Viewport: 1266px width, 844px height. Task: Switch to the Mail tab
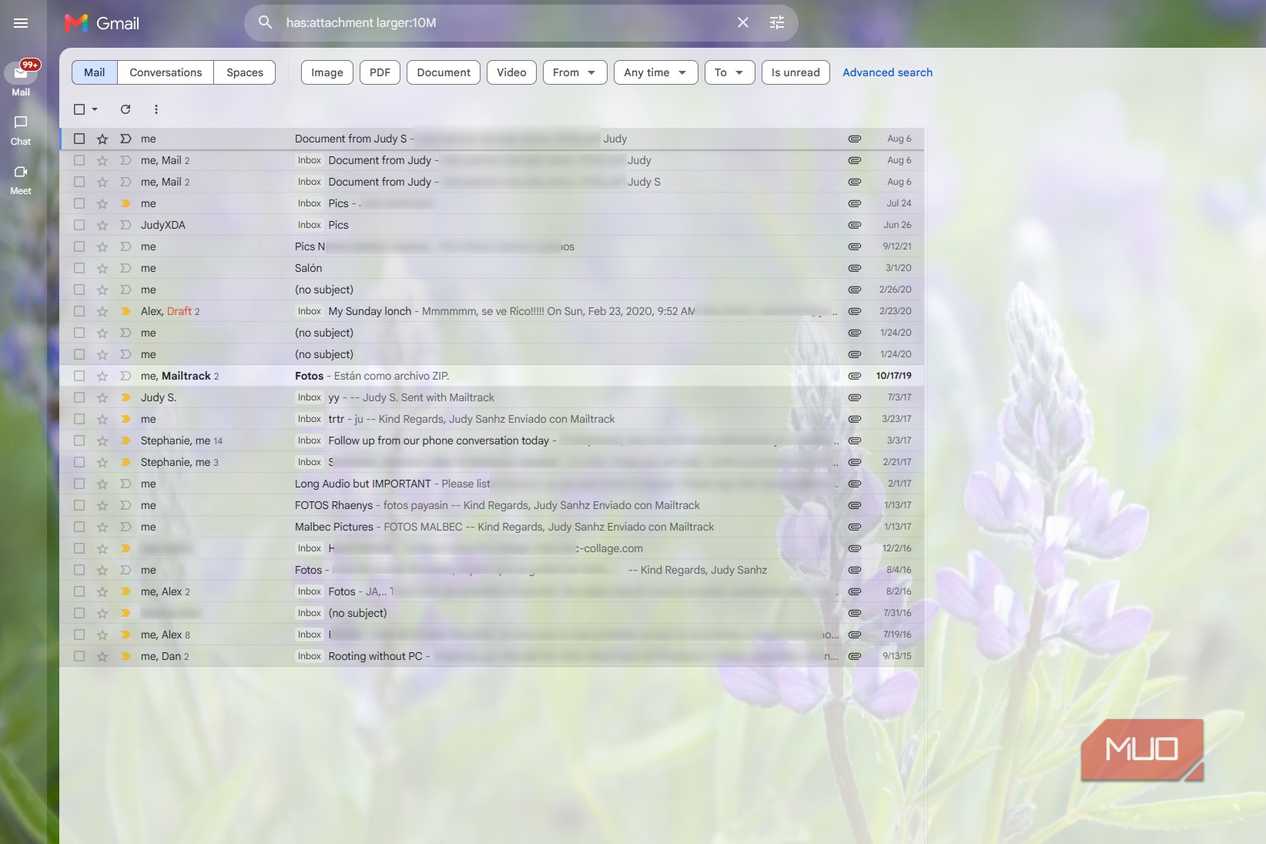click(x=94, y=72)
